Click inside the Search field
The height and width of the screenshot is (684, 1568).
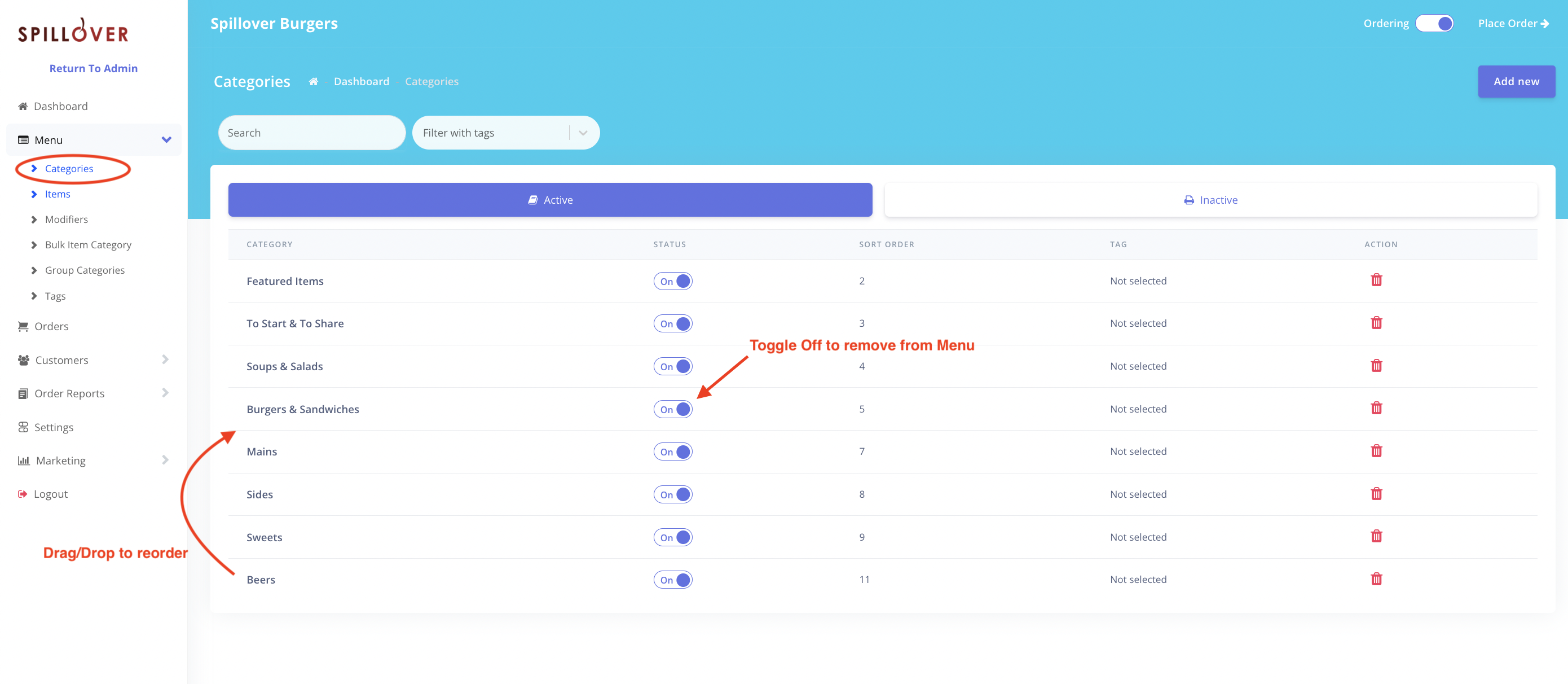click(x=312, y=133)
